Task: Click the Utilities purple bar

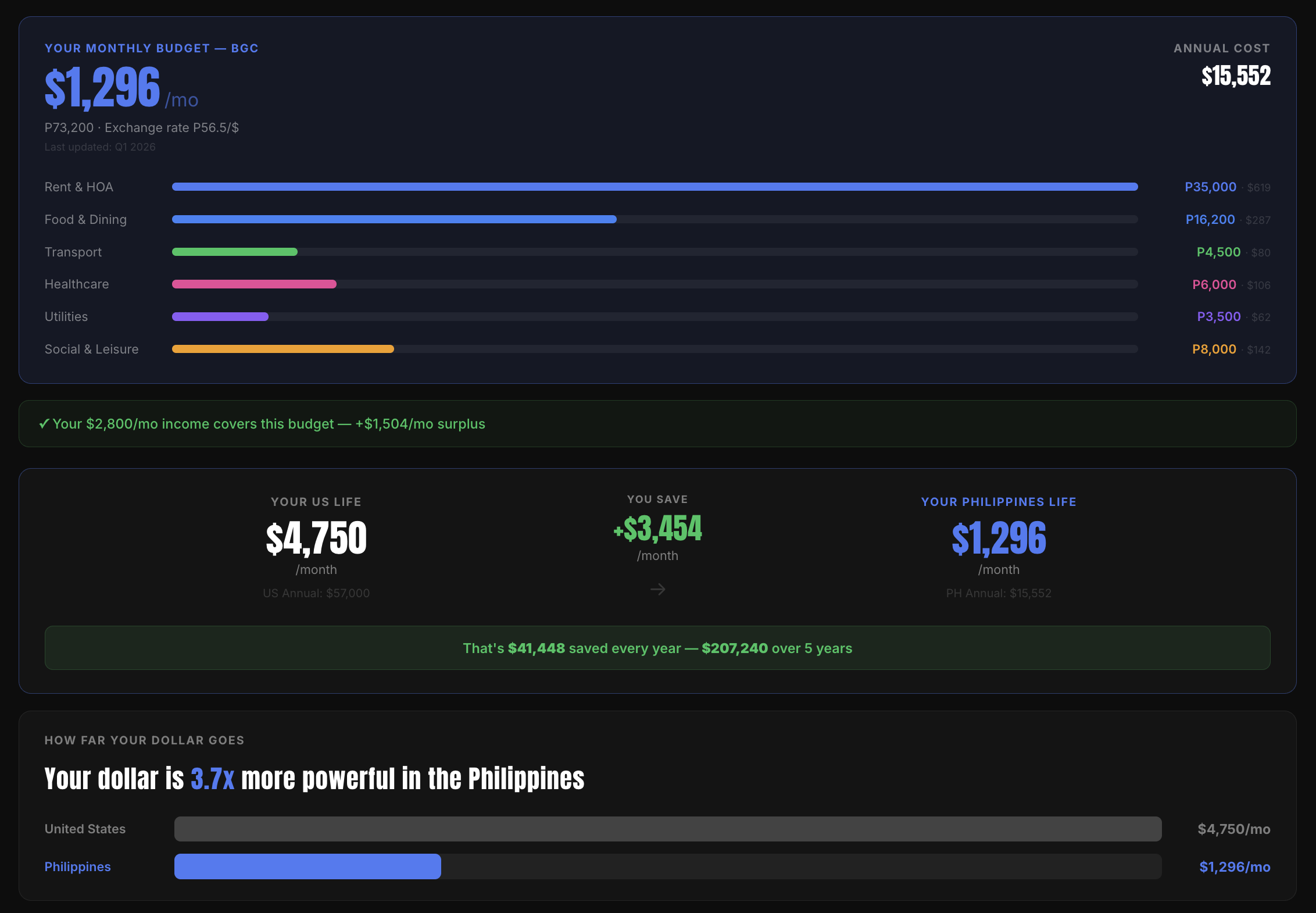Action: tap(219, 316)
